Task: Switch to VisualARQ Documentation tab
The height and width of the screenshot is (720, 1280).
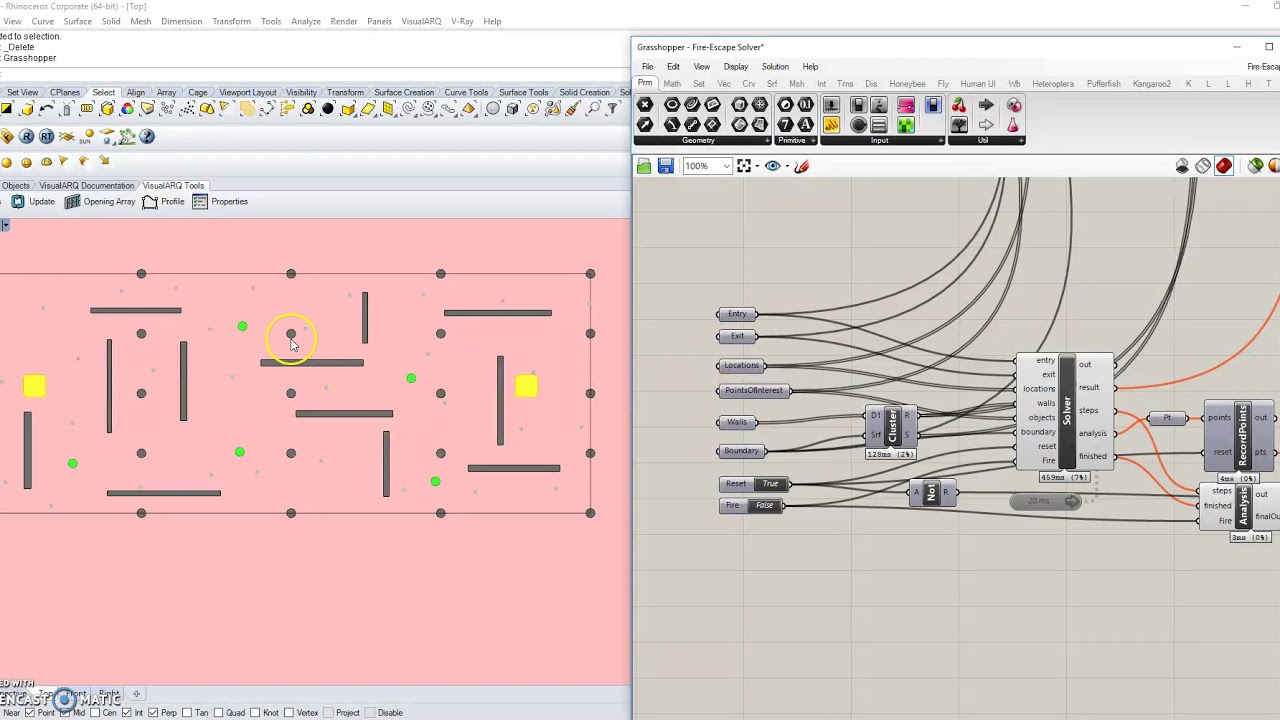Action: (87, 186)
